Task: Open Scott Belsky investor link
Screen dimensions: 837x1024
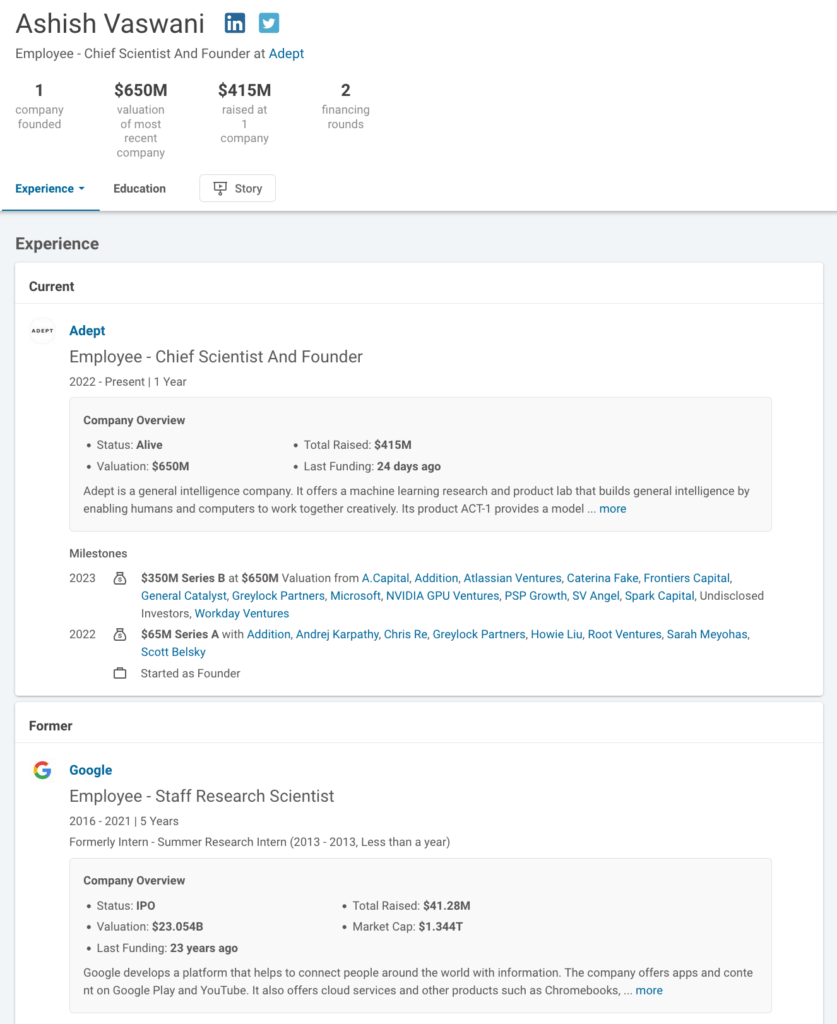Action: click(x=173, y=652)
